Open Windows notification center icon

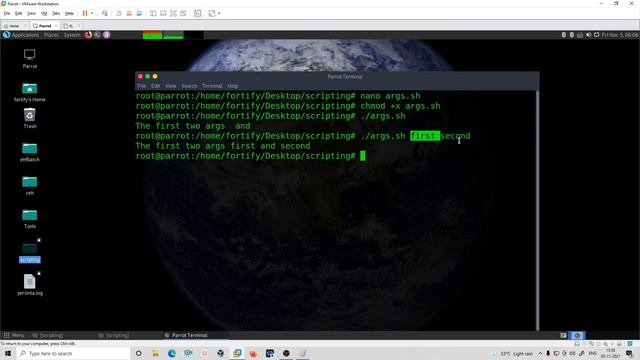click(629, 353)
